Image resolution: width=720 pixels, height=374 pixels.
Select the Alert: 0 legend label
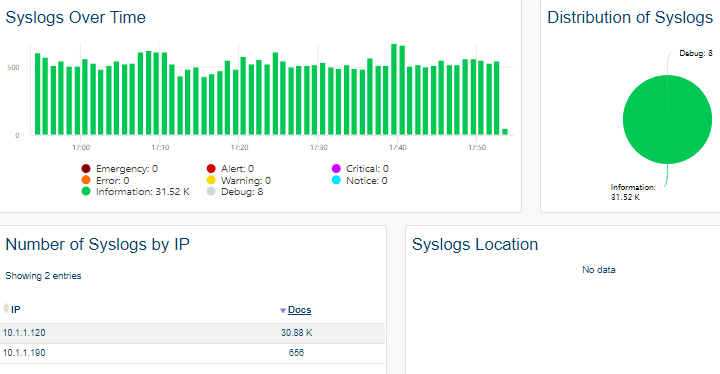tap(237, 169)
